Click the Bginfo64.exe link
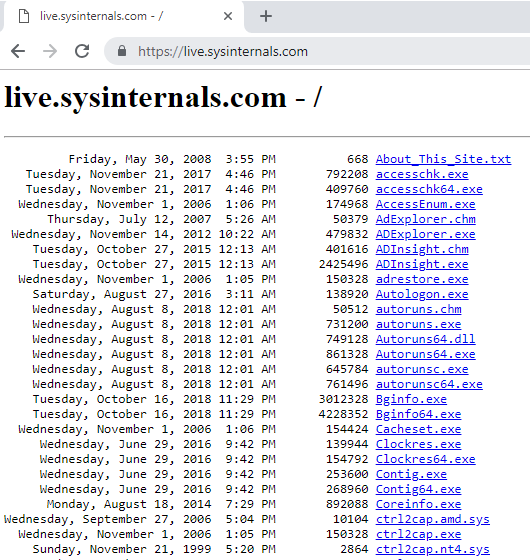The height and width of the screenshot is (560, 530). pyautogui.click(x=418, y=414)
